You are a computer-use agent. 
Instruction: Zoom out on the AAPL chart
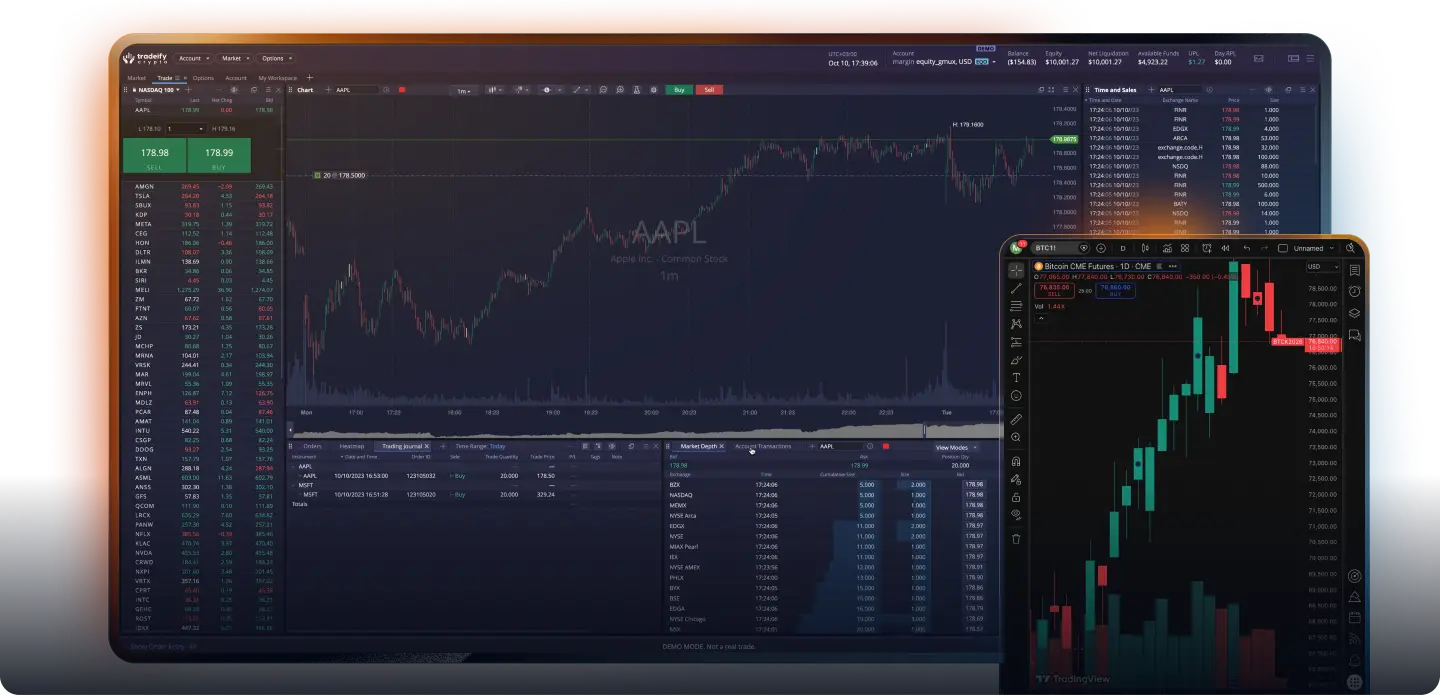point(603,90)
